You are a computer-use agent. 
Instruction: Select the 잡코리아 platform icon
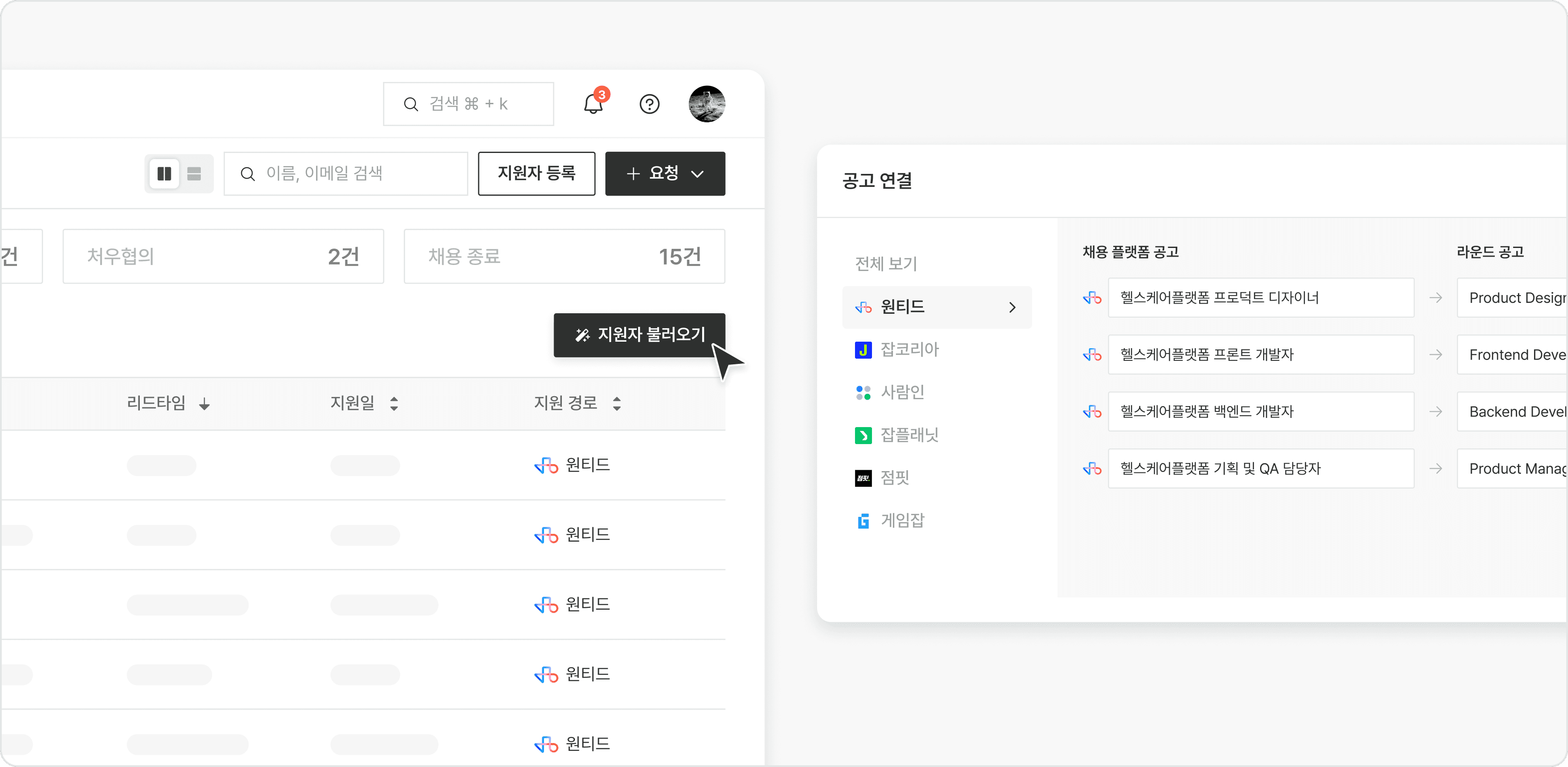pos(863,350)
